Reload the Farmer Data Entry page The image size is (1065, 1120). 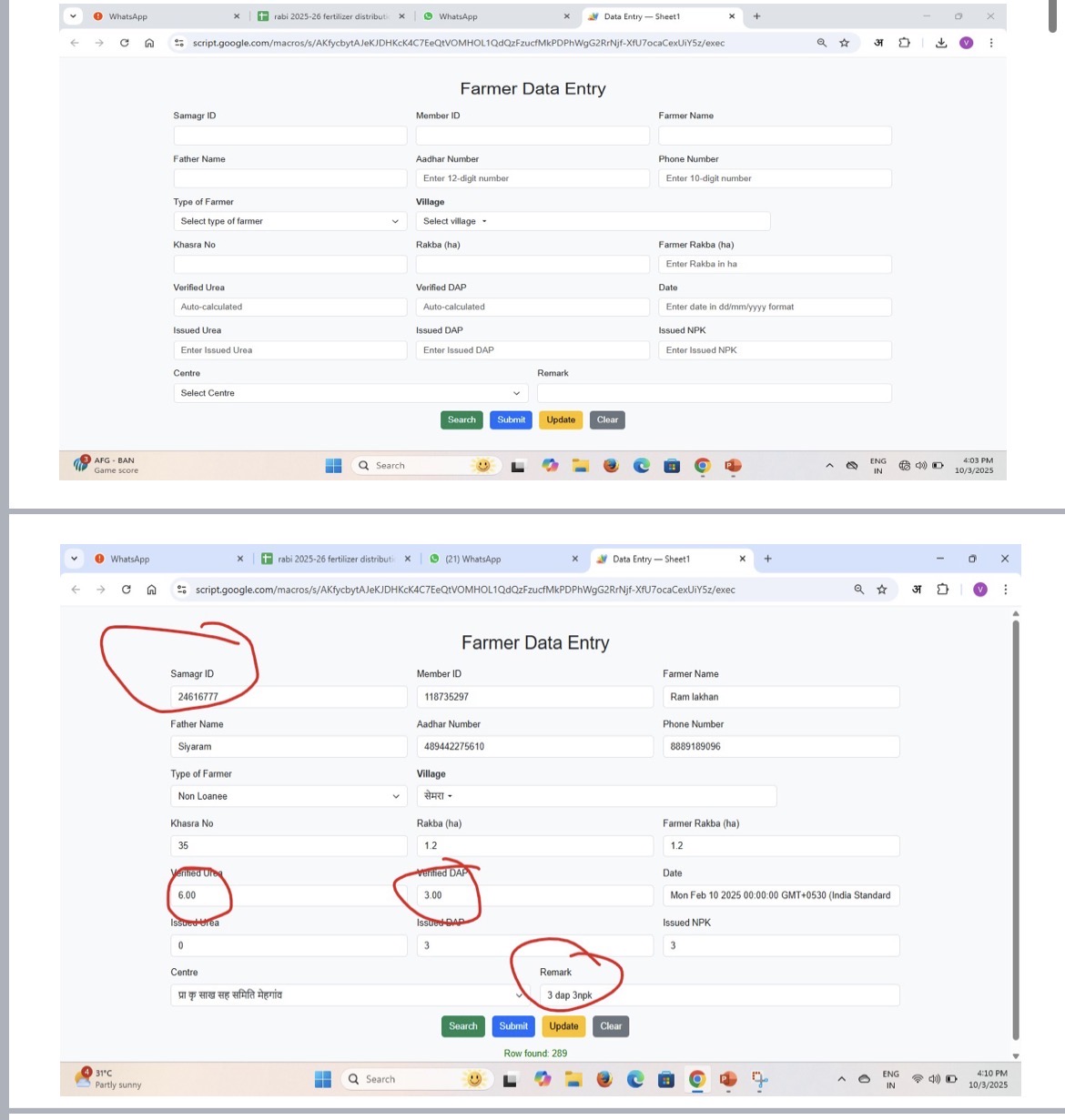coord(125,43)
